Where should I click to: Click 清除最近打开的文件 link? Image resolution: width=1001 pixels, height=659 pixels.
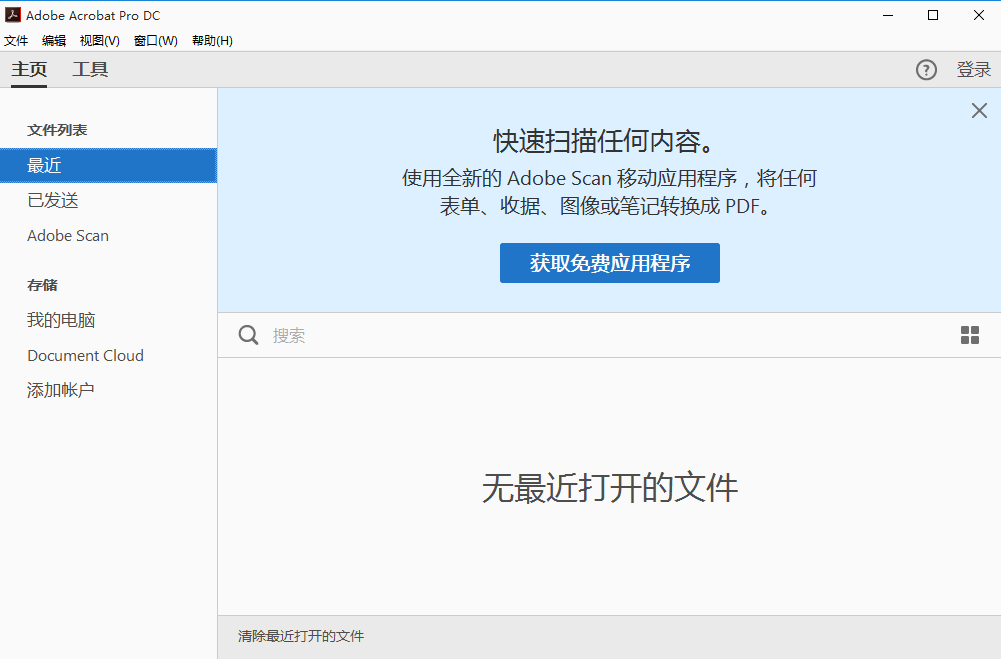tap(301, 636)
